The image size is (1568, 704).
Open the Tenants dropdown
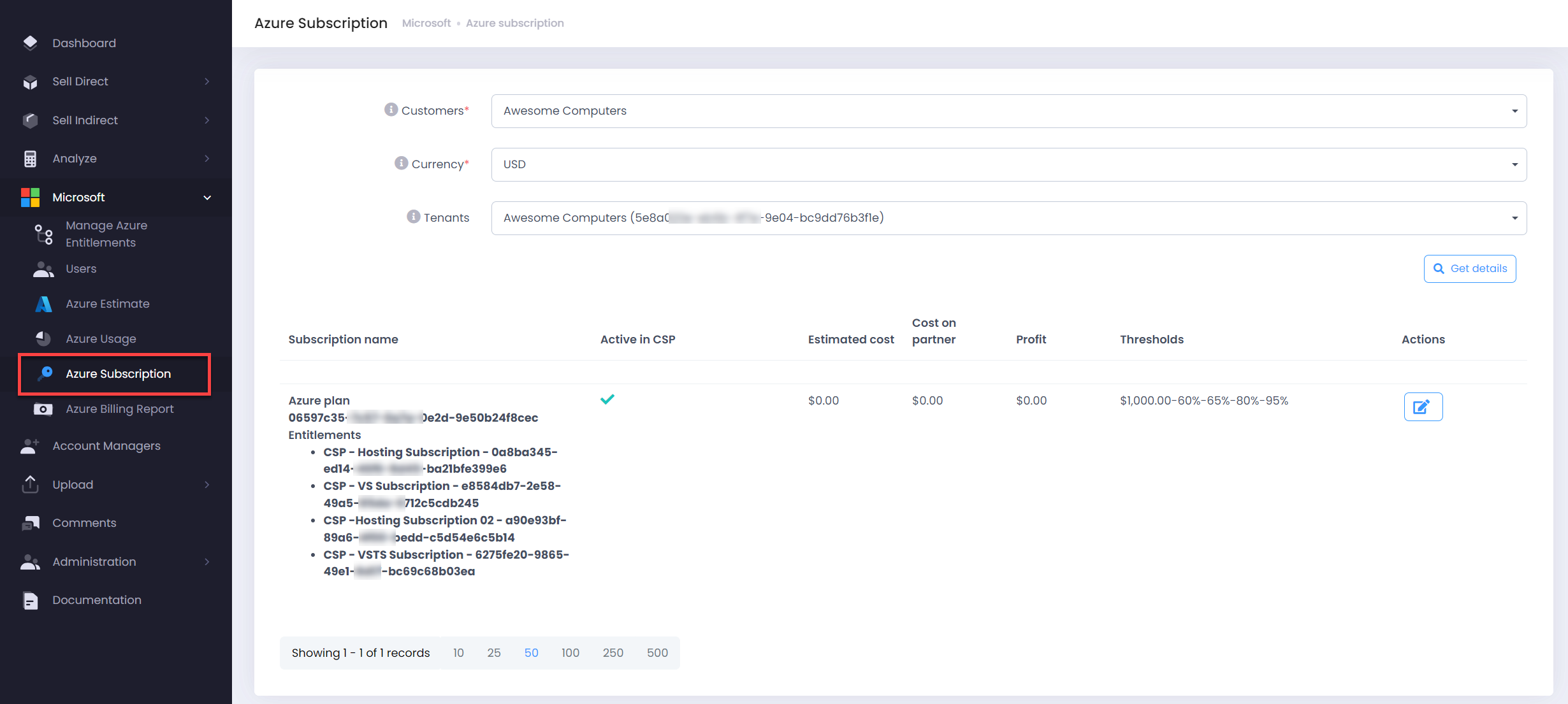point(1008,218)
